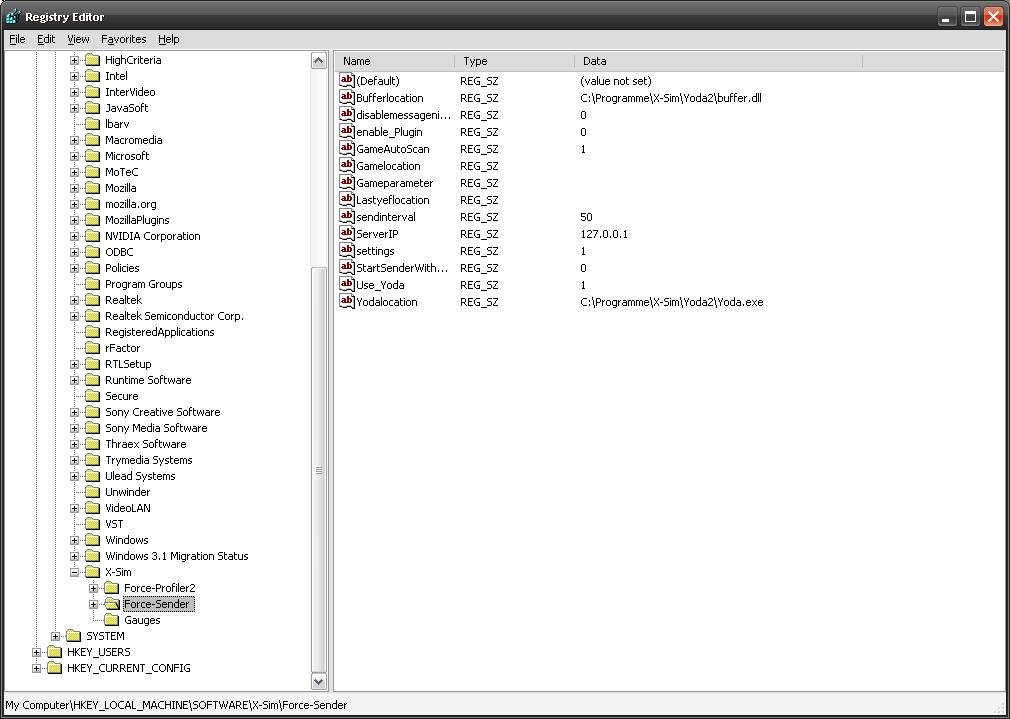Click the string icon next to Bufferlocation

(x=347, y=98)
